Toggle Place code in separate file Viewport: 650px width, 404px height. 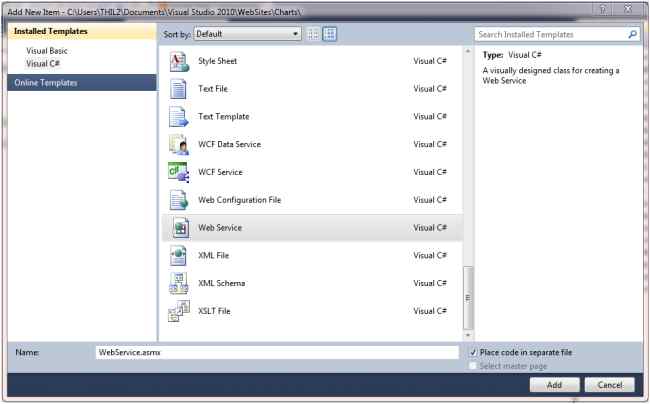pyautogui.click(x=473, y=353)
